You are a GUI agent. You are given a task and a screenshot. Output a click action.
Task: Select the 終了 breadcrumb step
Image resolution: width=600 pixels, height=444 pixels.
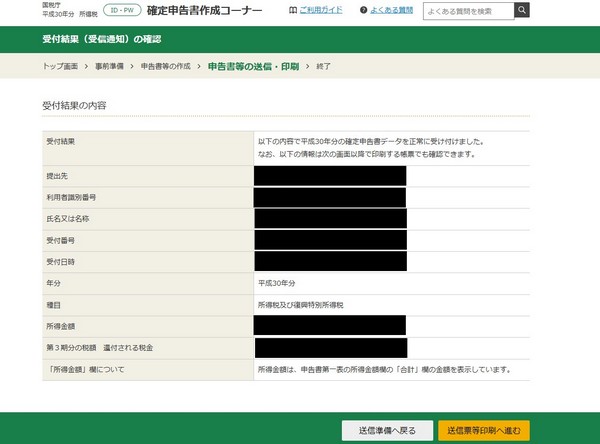tap(323, 66)
